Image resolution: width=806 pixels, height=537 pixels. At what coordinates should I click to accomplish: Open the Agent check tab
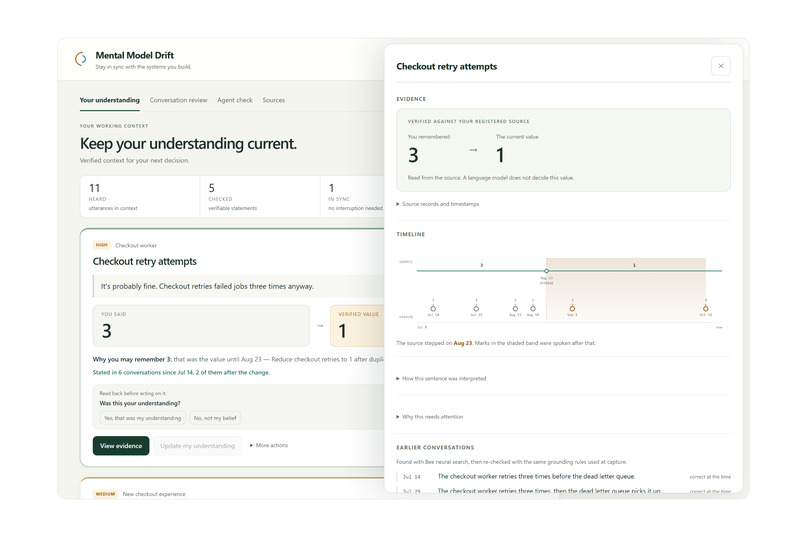(235, 100)
